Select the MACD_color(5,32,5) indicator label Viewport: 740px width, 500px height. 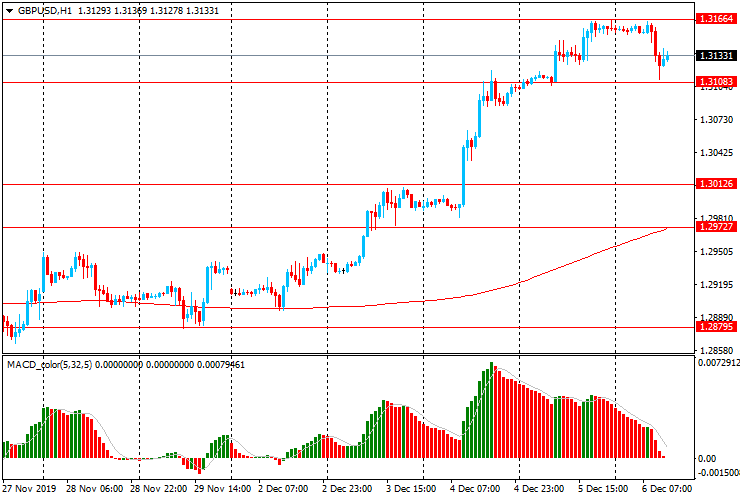point(50,365)
